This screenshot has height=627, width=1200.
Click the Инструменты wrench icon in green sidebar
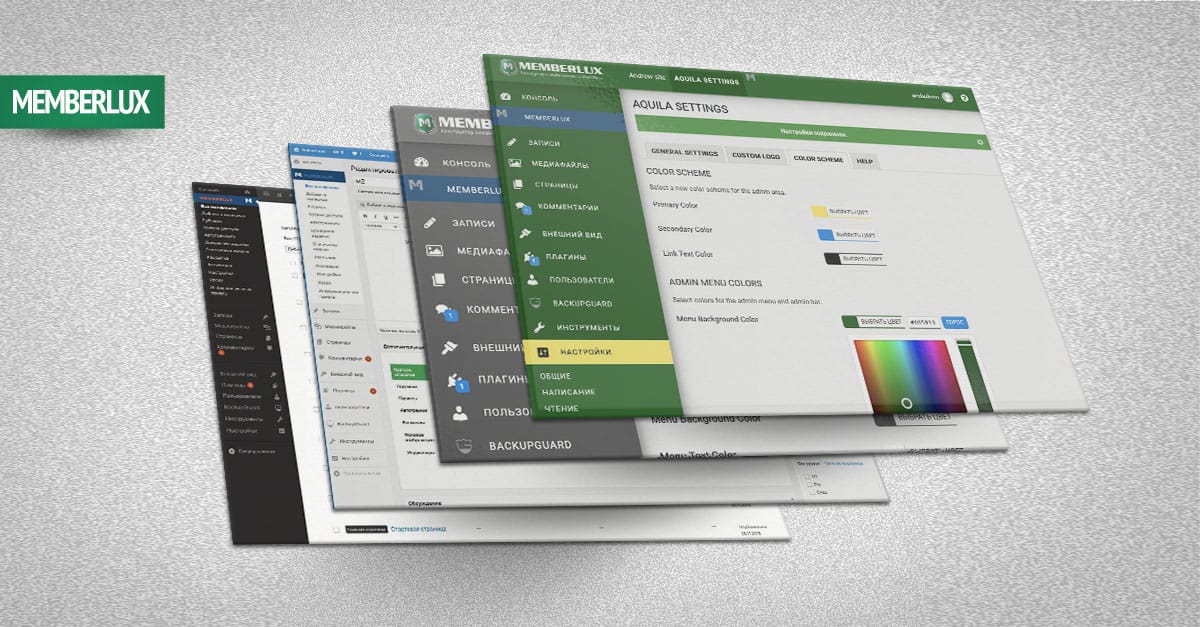pos(538,327)
